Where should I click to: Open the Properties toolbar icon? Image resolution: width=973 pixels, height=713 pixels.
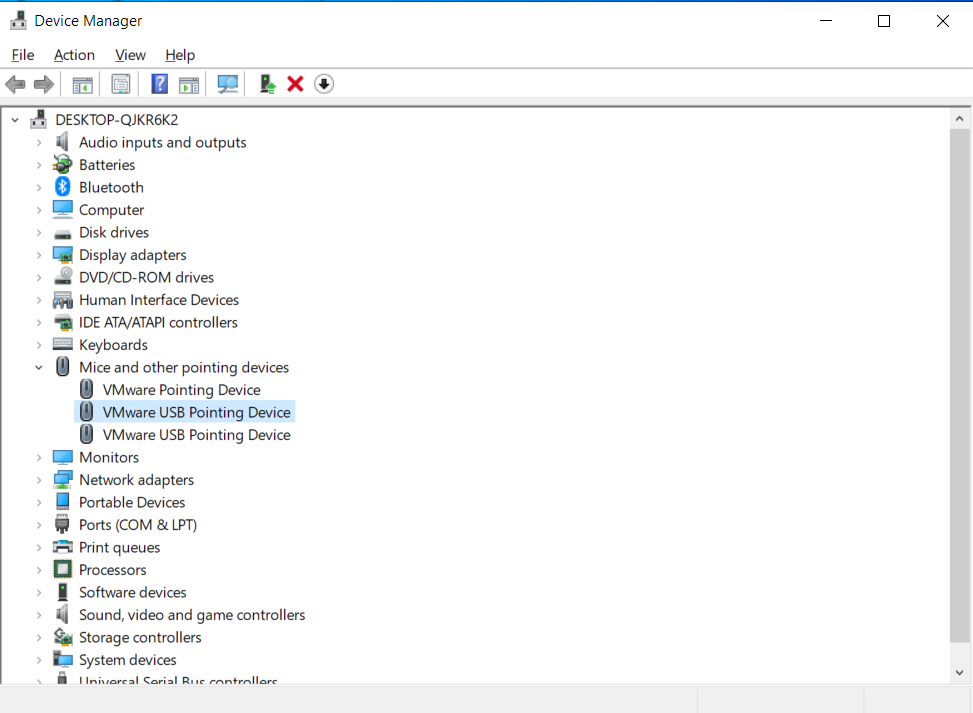click(x=120, y=84)
